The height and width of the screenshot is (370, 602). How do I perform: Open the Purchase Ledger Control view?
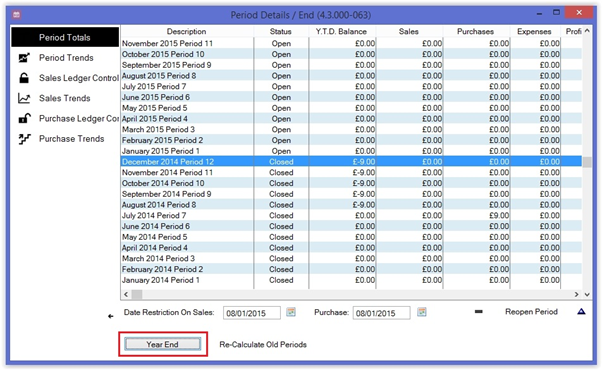(79, 119)
